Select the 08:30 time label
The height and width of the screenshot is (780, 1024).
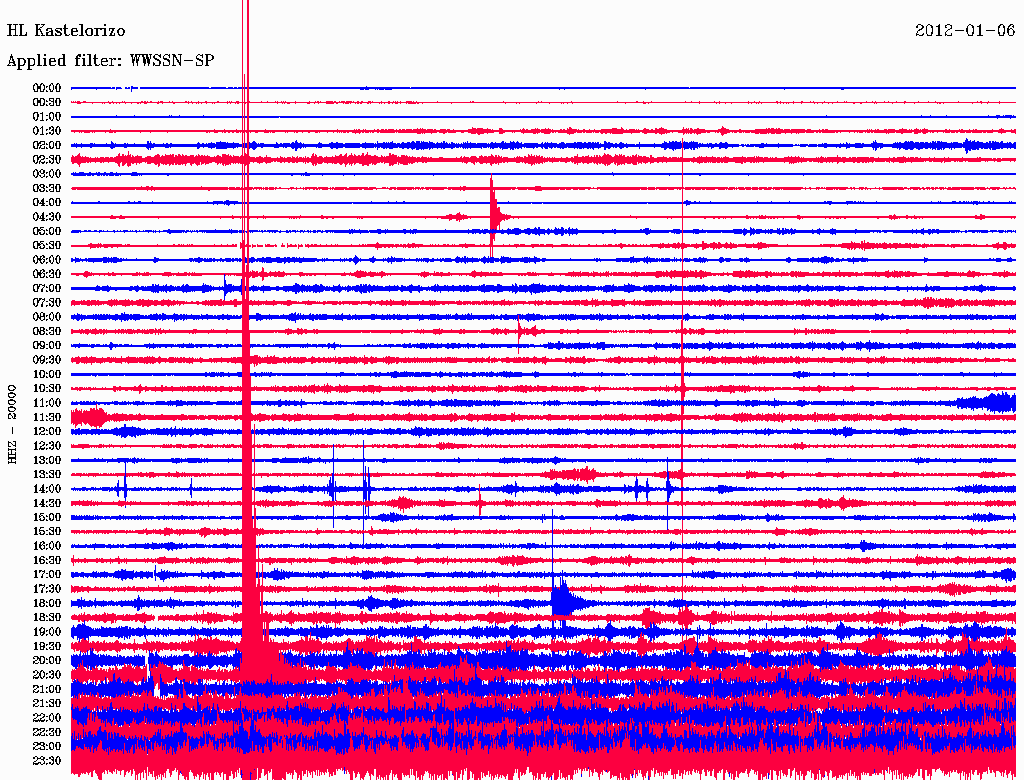tap(47, 331)
